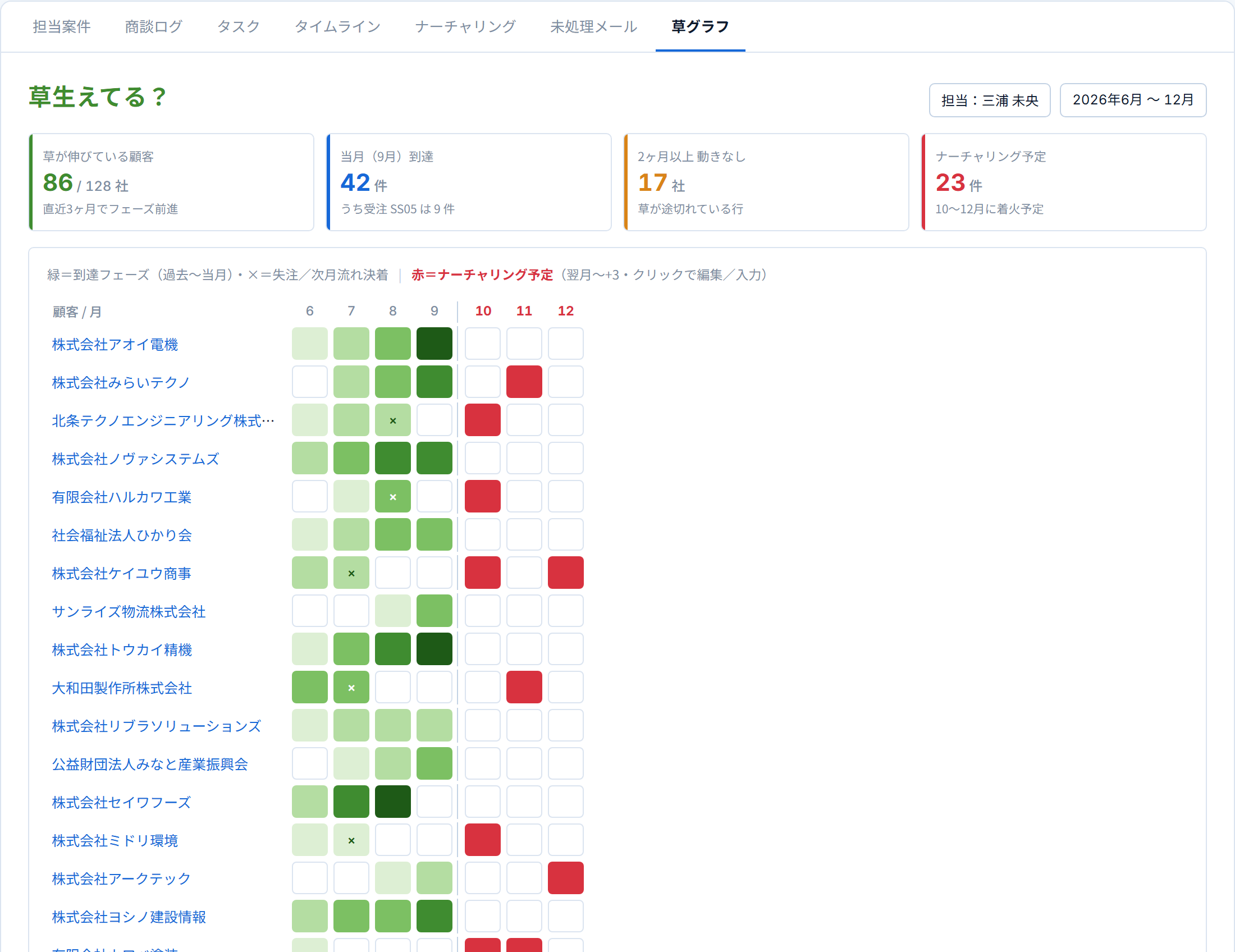Open customer 株式会社みらいテクノ
This screenshot has height=952, width=1235.
tap(121, 383)
